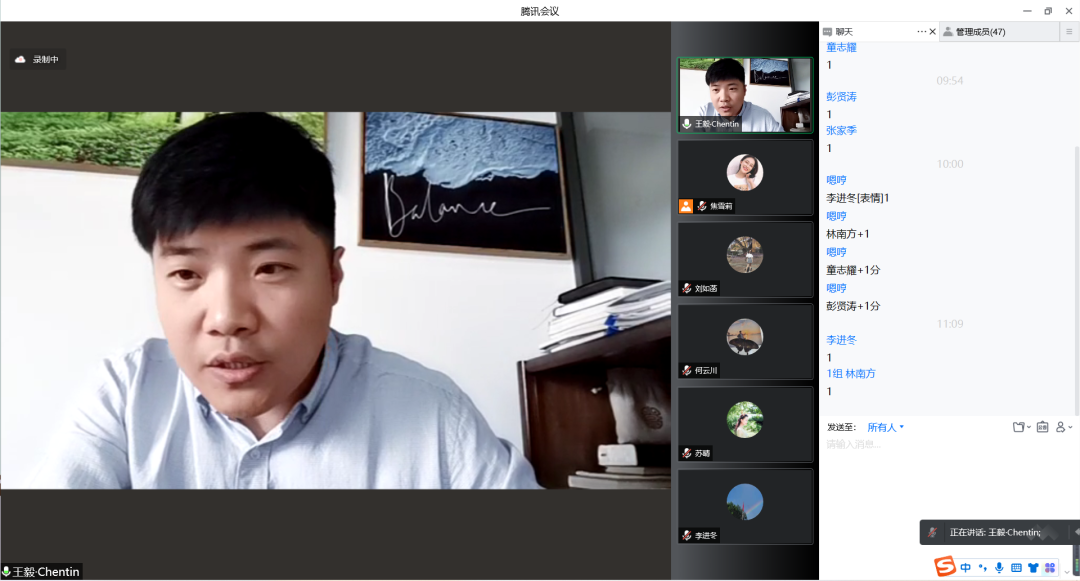Image resolution: width=1080 pixels, height=581 pixels.
Task: Click the microphone icon beside 王毅·Chentin main video label
Action: (x=6, y=571)
